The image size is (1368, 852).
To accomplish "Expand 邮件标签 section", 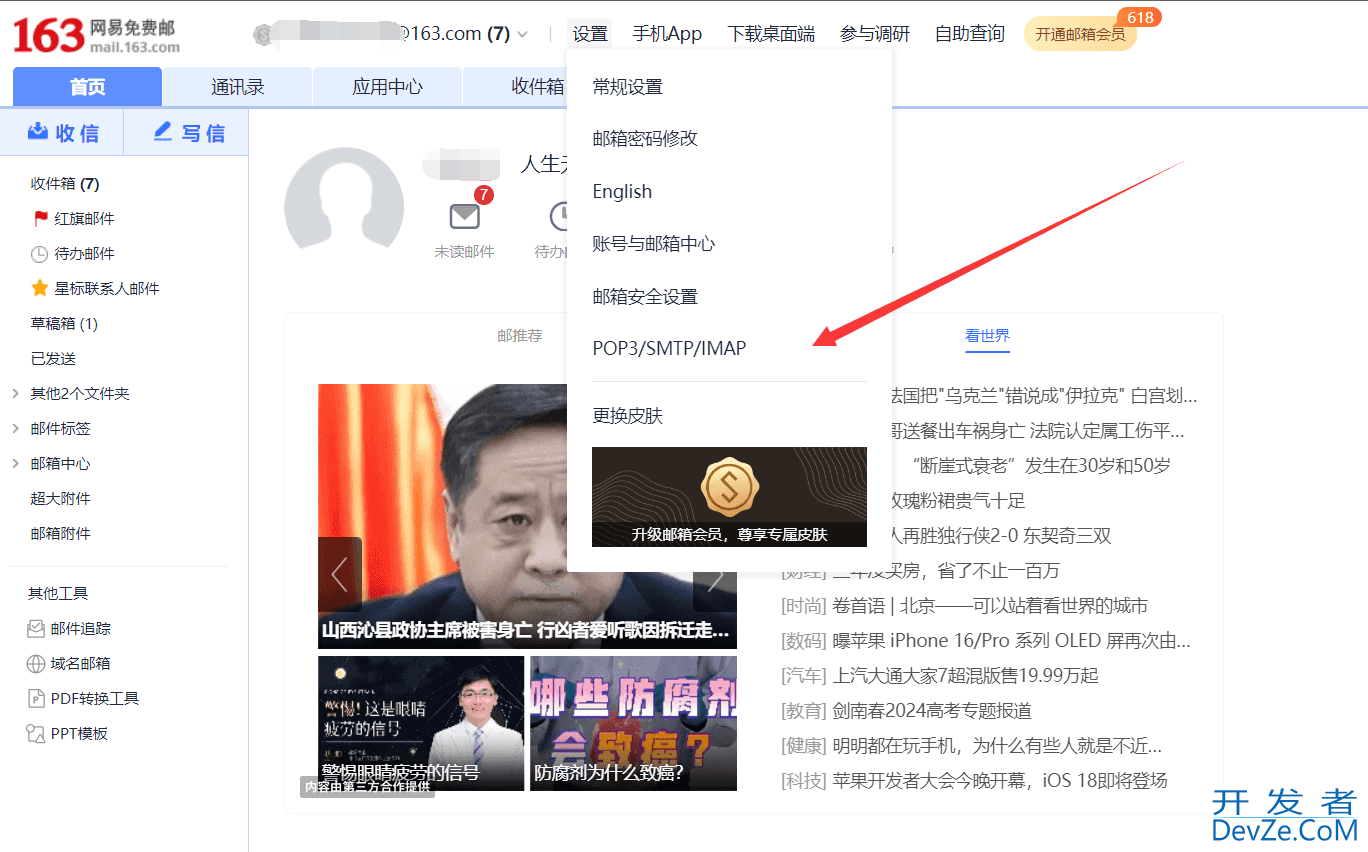I will tap(16, 429).
